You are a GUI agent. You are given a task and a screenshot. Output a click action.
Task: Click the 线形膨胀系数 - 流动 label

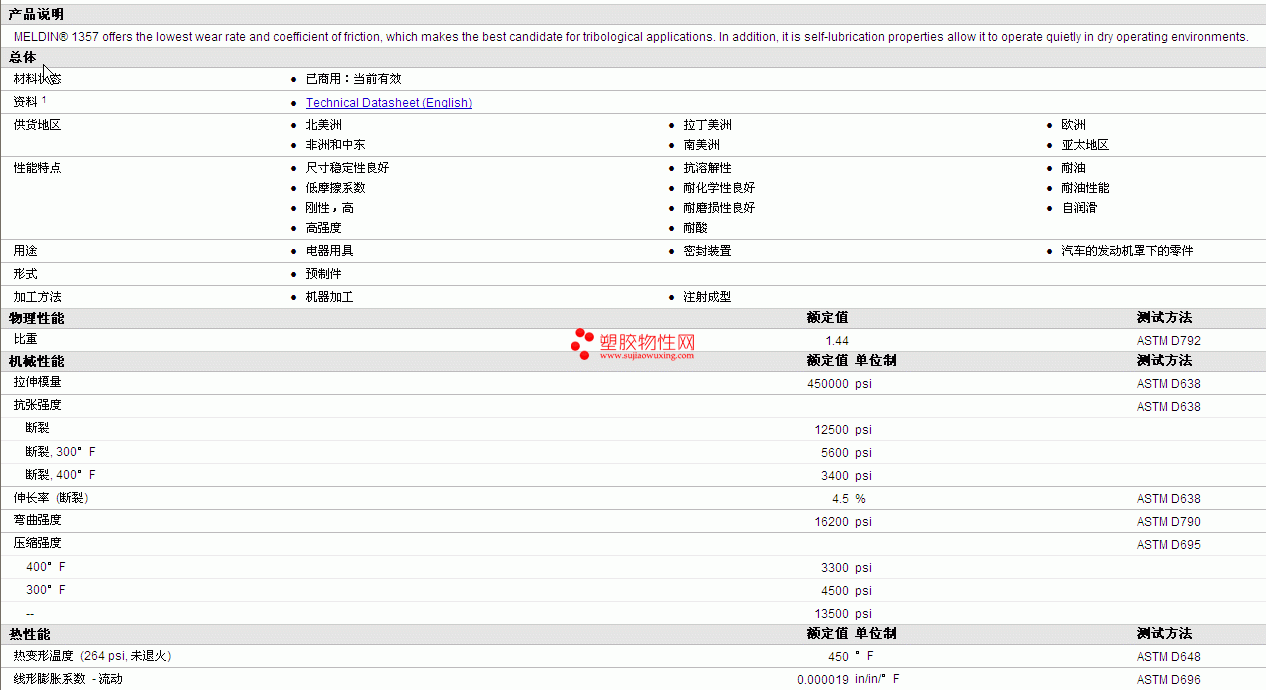click(68, 679)
